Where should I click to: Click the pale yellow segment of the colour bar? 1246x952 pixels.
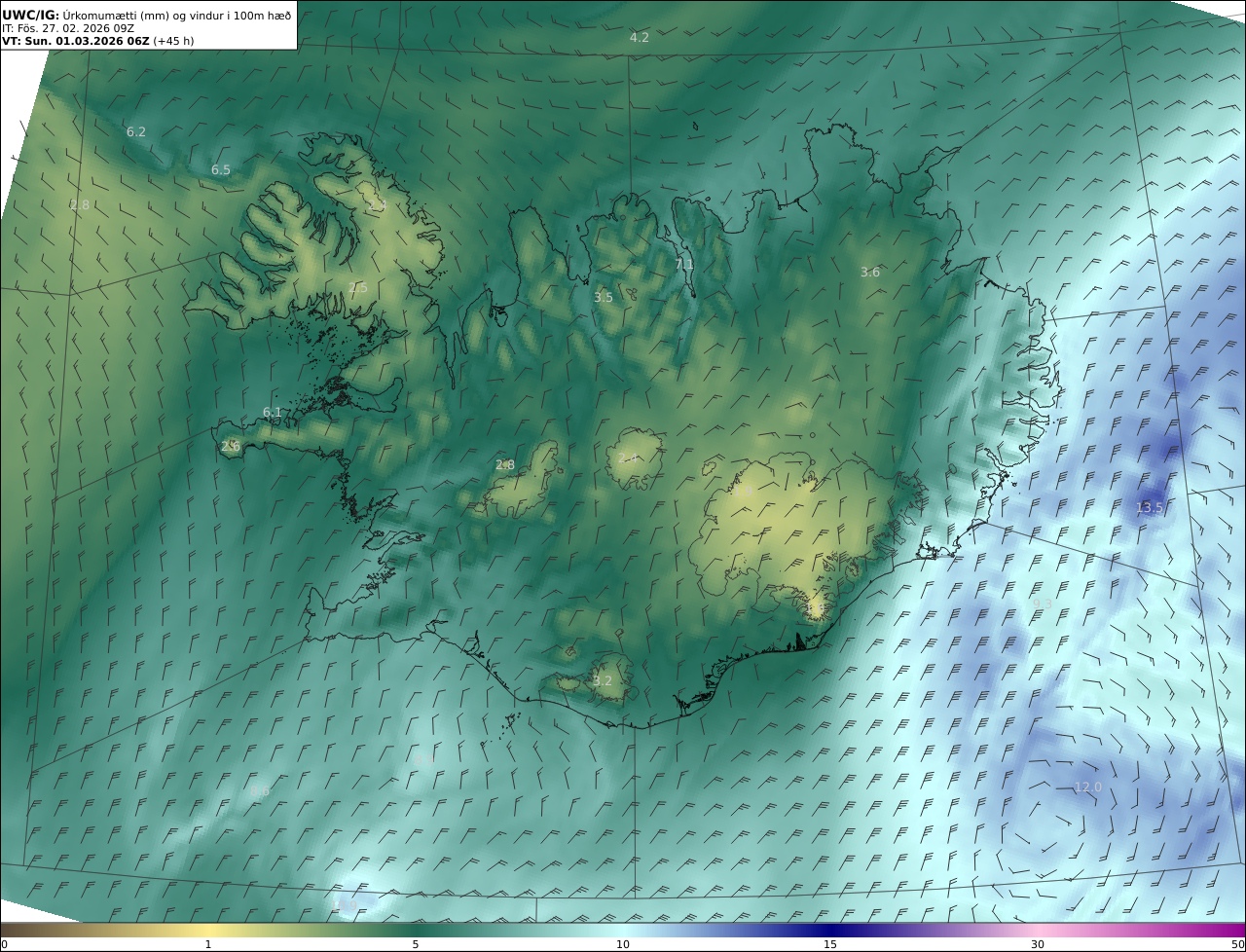pos(208,930)
